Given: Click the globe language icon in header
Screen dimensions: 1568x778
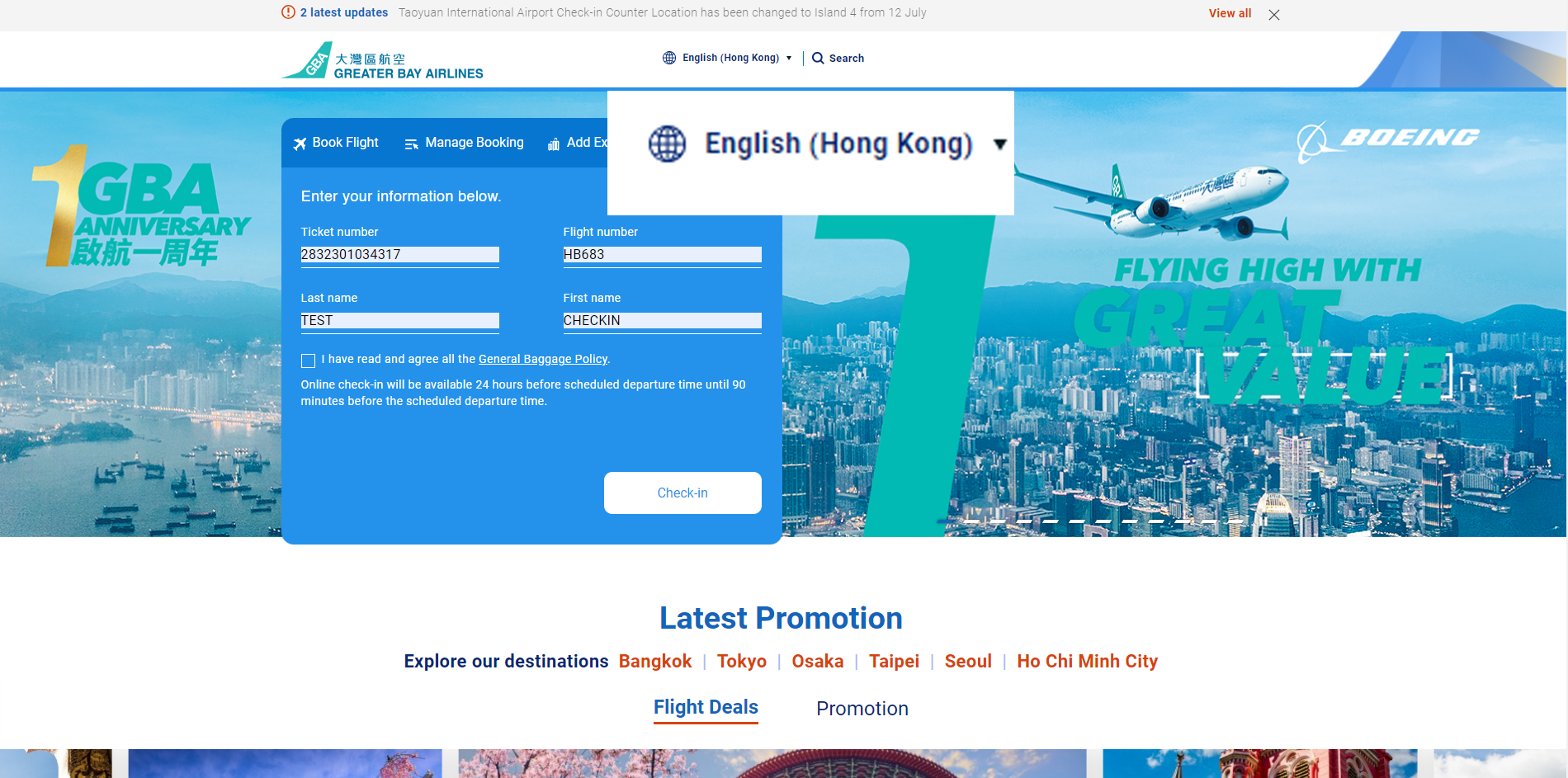Looking at the screenshot, I should click(669, 58).
